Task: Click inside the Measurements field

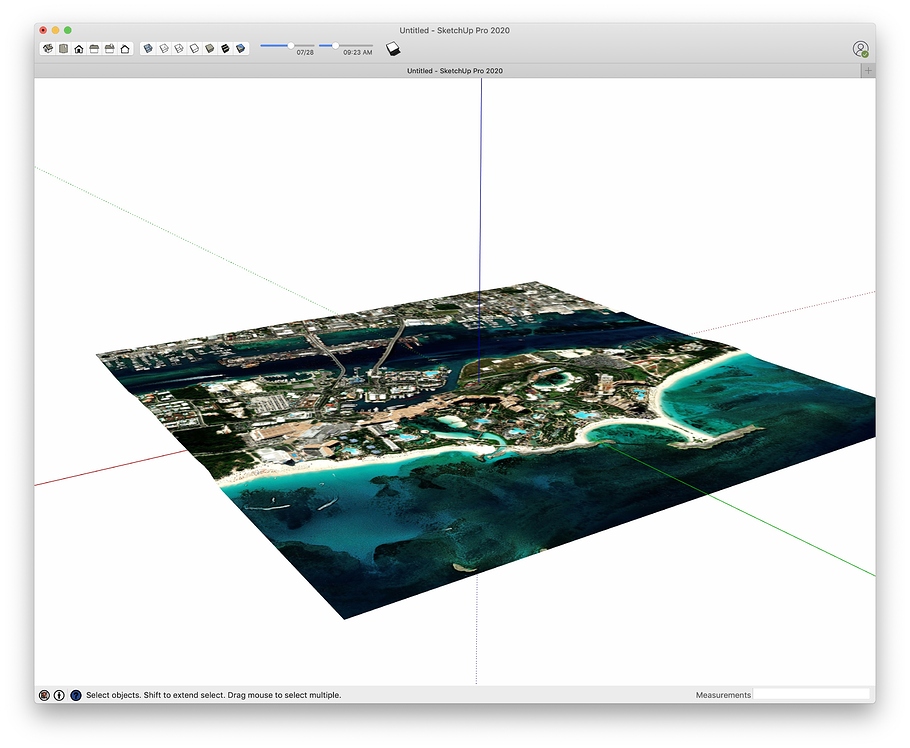Action: pyautogui.click(x=812, y=694)
